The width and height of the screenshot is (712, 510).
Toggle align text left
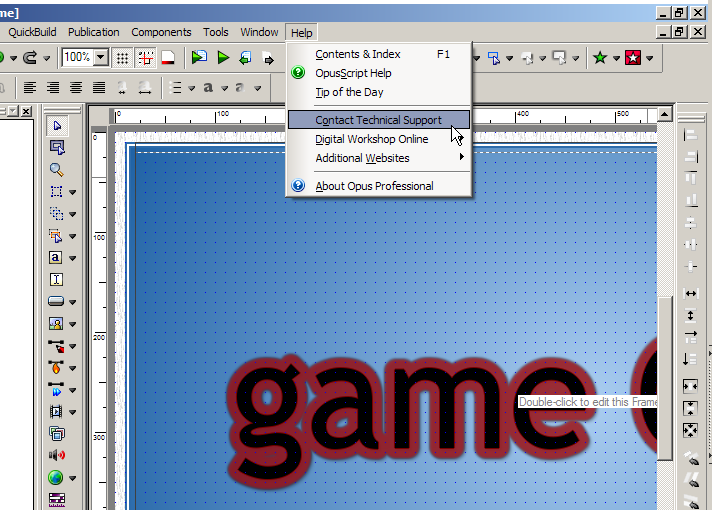click(30, 87)
